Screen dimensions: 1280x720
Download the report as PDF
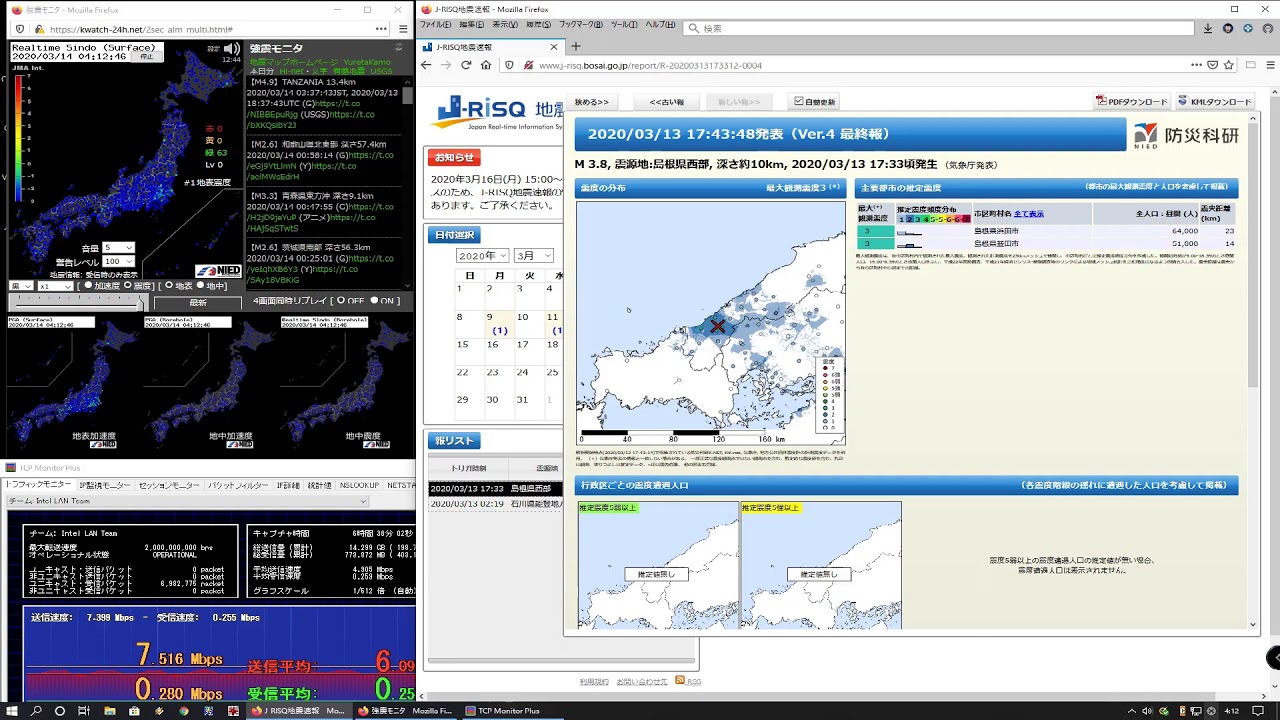click(x=1131, y=101)
